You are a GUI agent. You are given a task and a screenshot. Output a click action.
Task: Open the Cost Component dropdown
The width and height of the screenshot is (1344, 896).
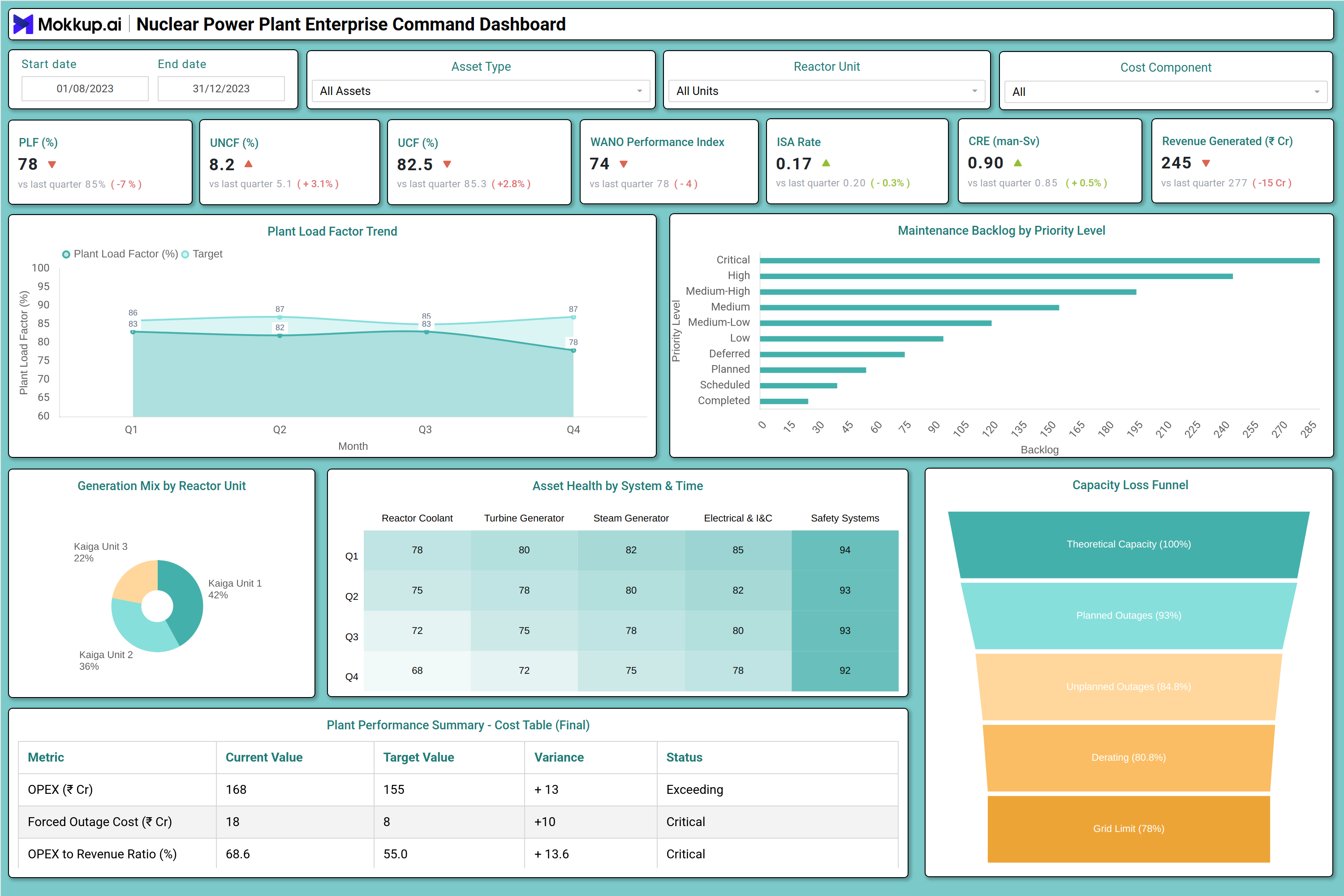(1166, 91)
